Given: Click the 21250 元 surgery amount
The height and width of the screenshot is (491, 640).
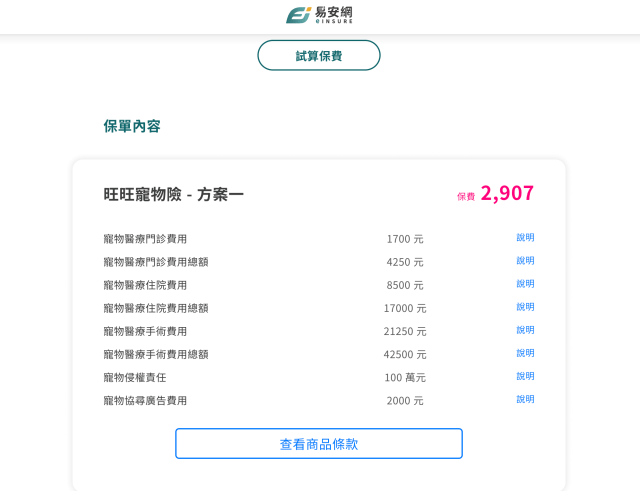Looking at the screenshot, I should [405, 331].
